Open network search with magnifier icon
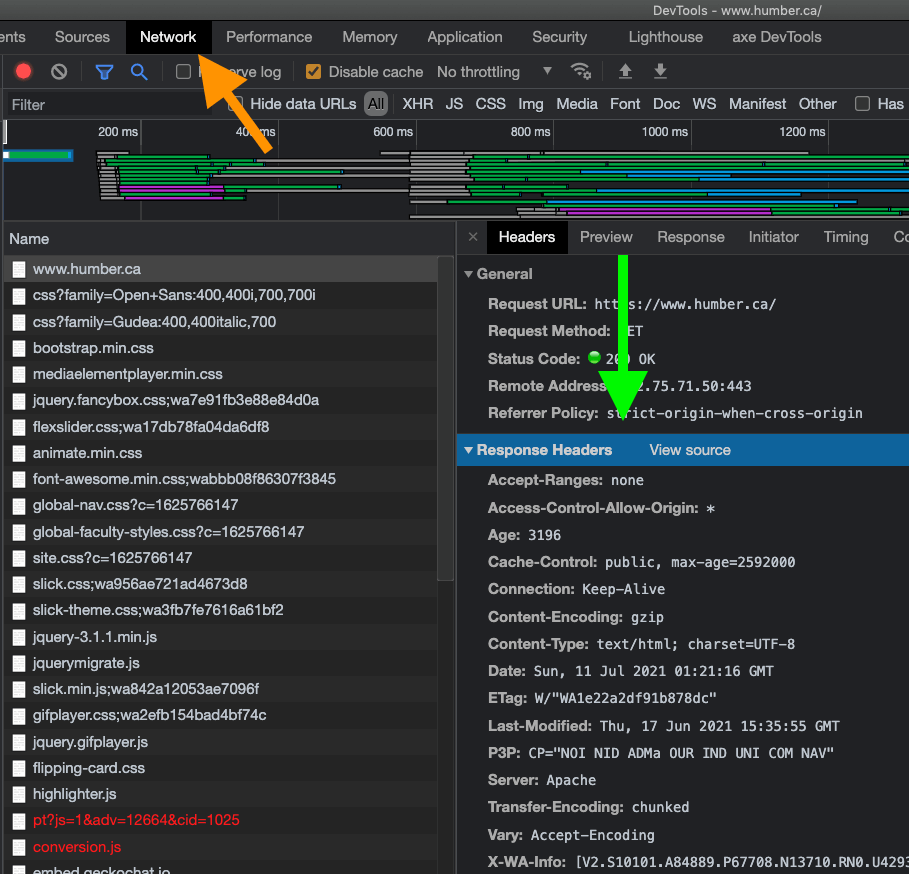This screenshot has height=874, width=909. [x=139, y=72]
